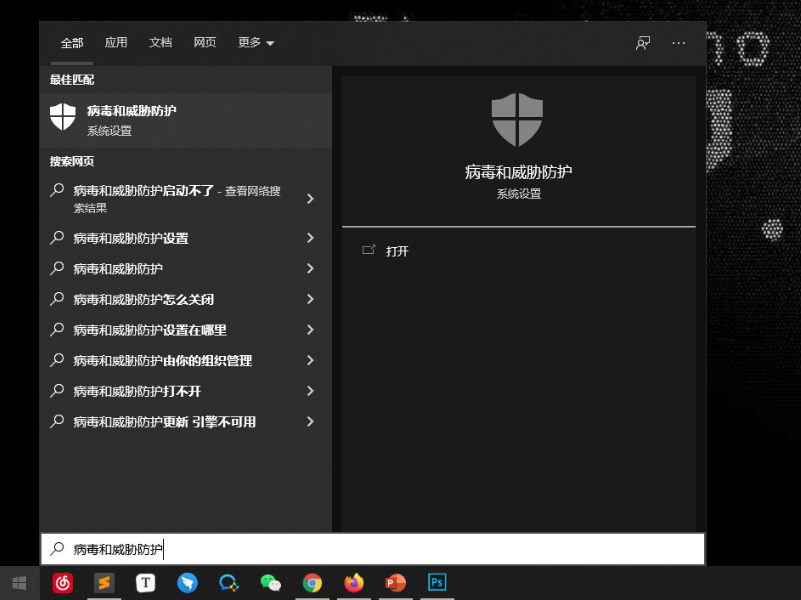Launch PowerPoint from the taskbar
Viewport: 801px width, 600px height.
coord(394,583)
